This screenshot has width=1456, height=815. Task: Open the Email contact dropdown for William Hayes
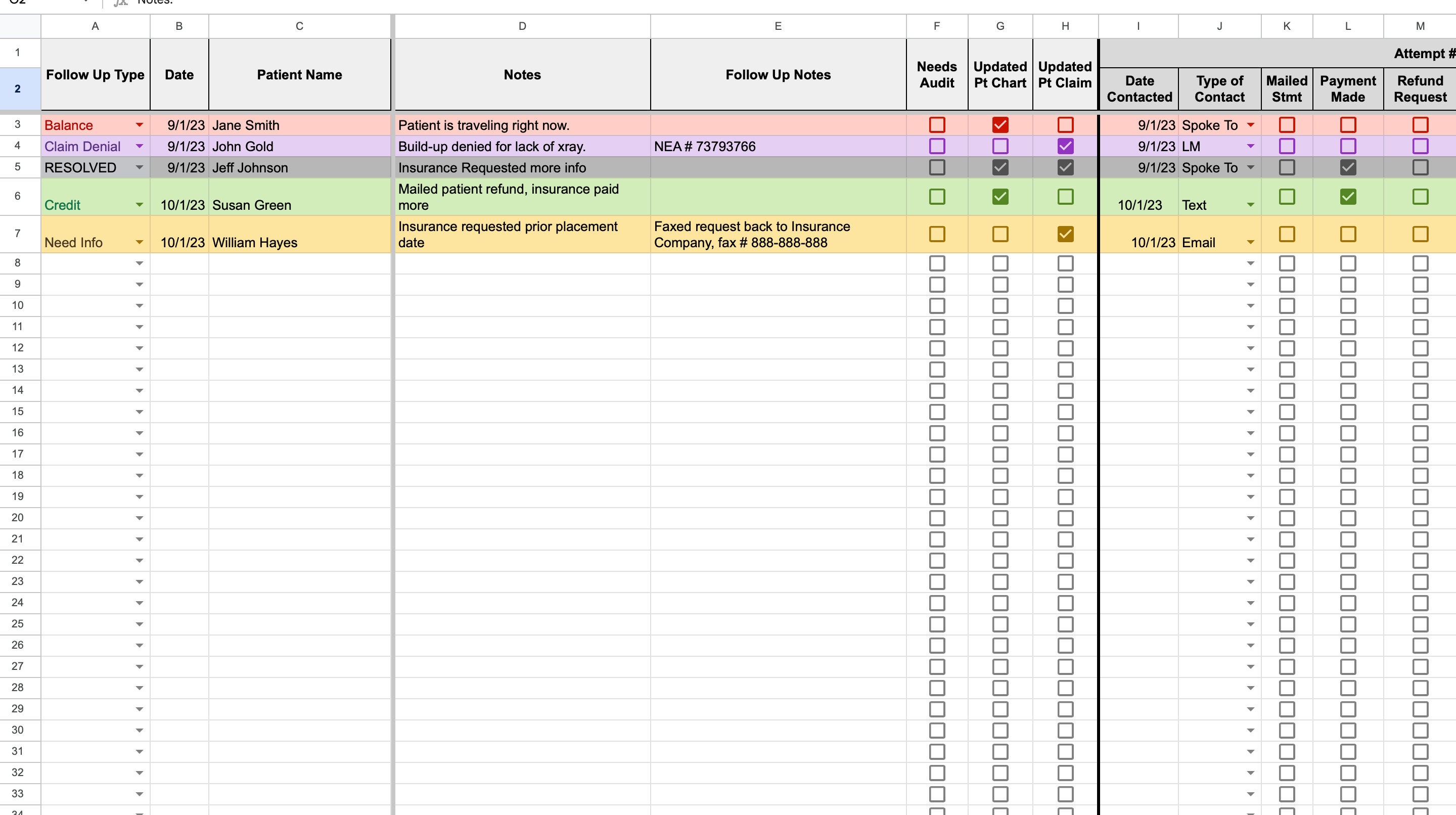tap(1250, 243)
